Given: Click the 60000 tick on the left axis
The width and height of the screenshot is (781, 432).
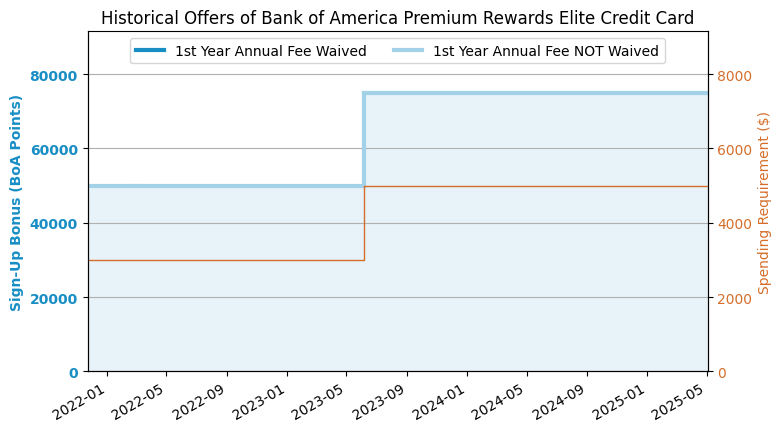Looking at the screenshot, I should (58, 149).
